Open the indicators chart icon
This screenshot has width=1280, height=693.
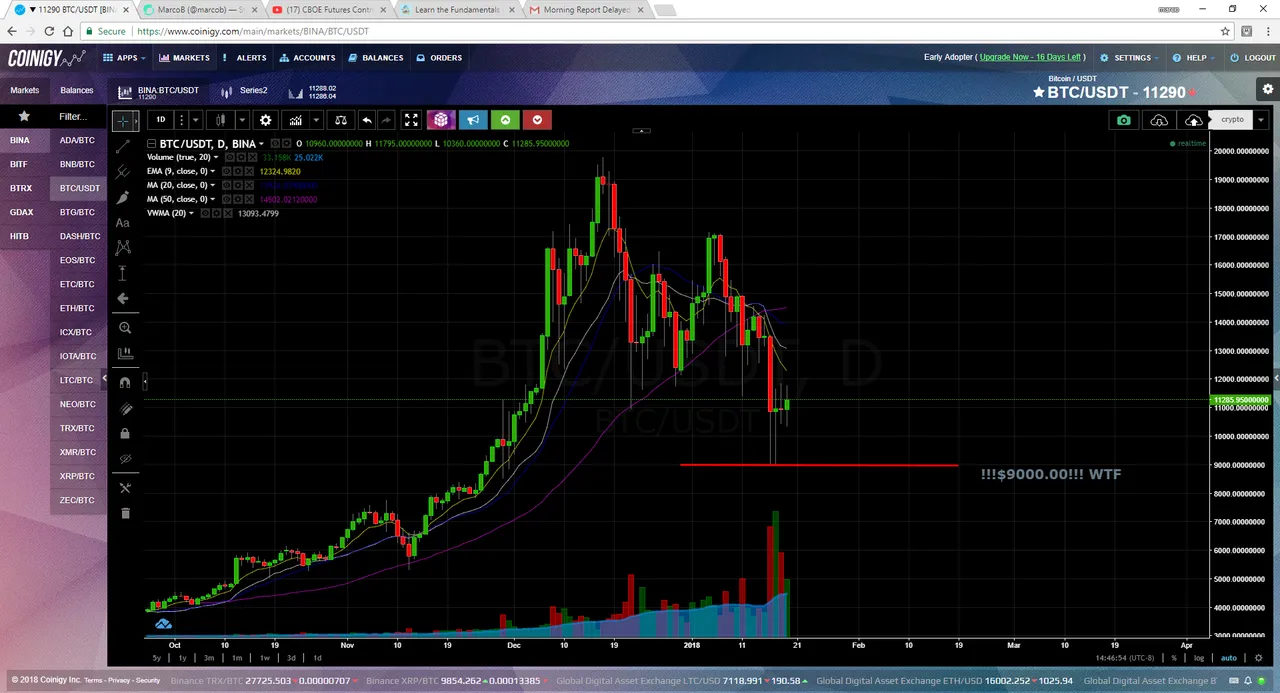click(296, 120)
